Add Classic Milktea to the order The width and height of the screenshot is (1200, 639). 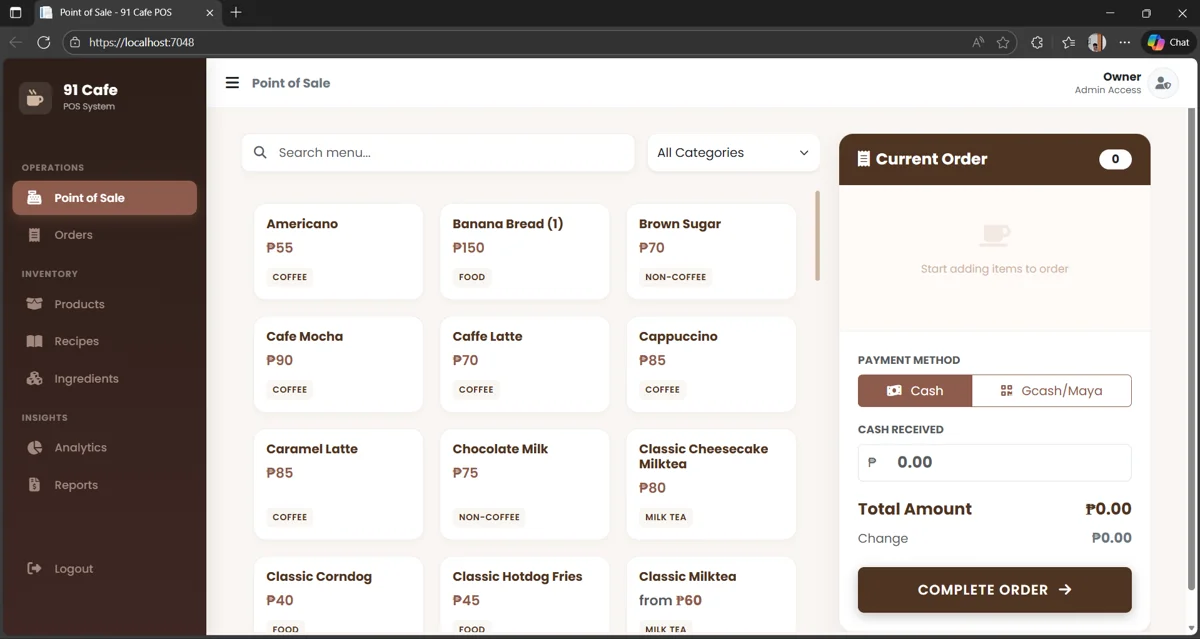tap(711, 597)
